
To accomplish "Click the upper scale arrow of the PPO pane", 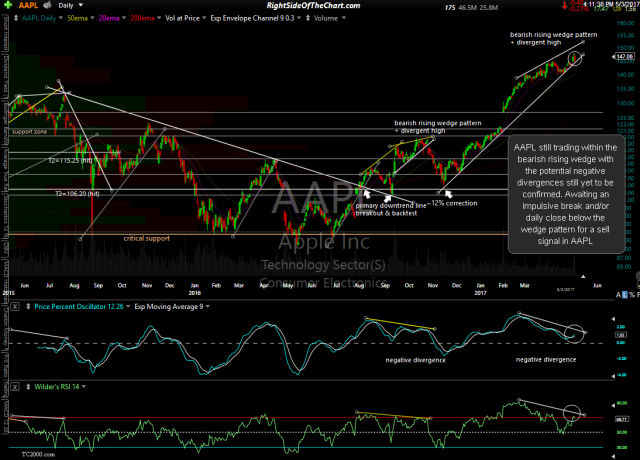I will point(613,318).
